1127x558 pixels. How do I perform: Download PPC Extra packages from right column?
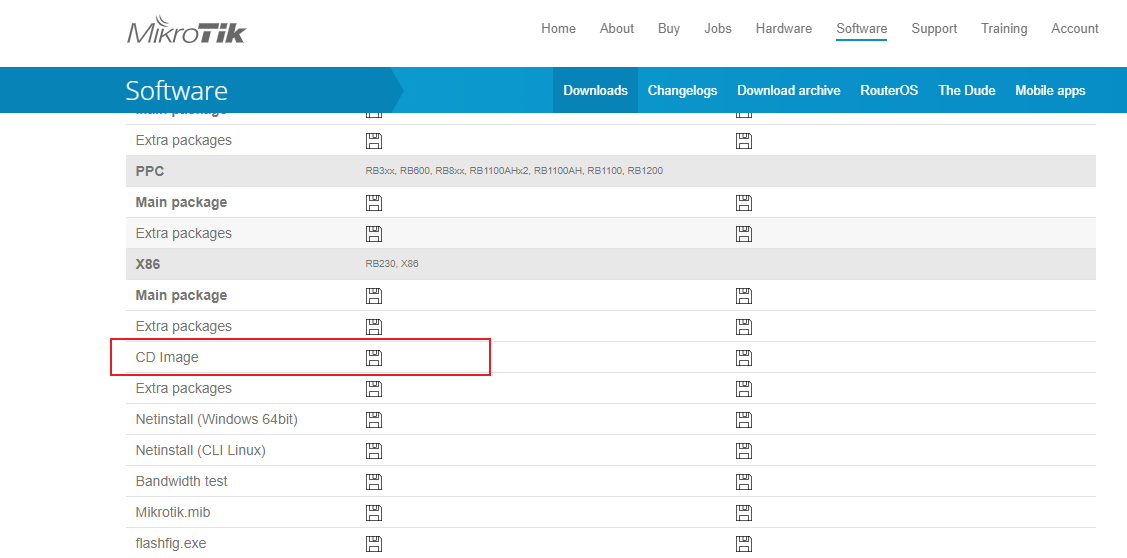744,234
